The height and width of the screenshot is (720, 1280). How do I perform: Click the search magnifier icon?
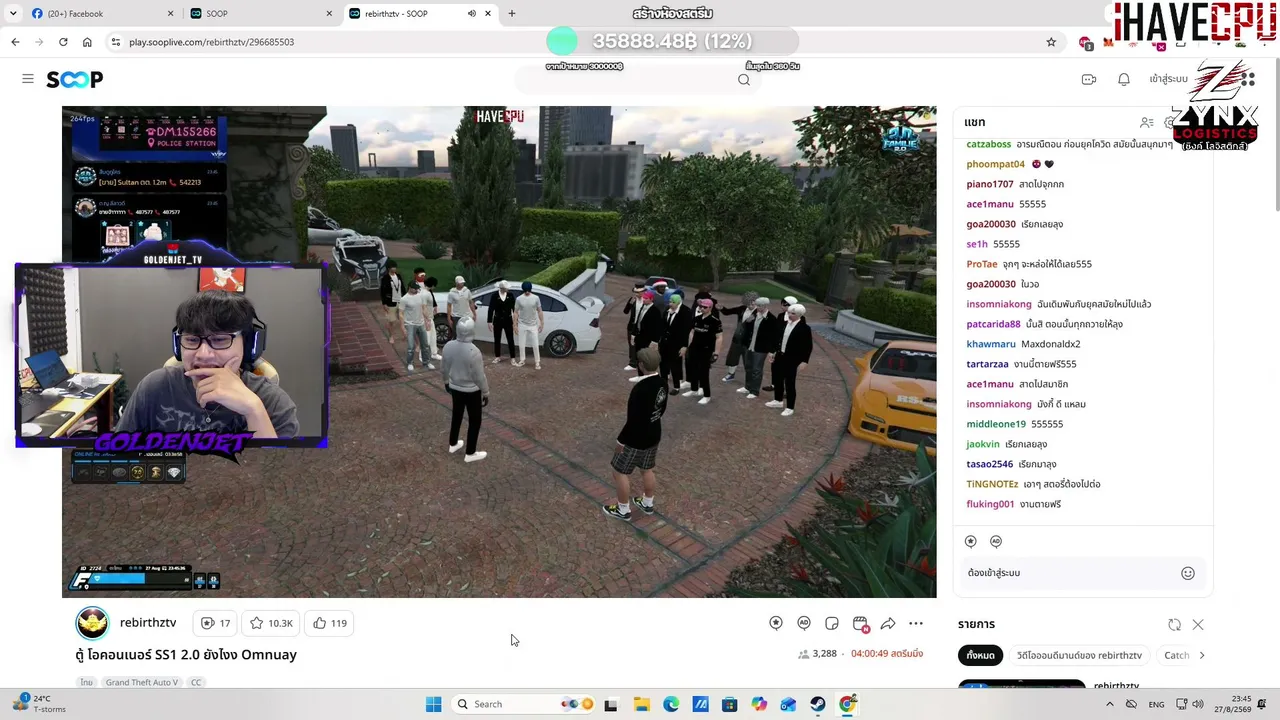744,80
